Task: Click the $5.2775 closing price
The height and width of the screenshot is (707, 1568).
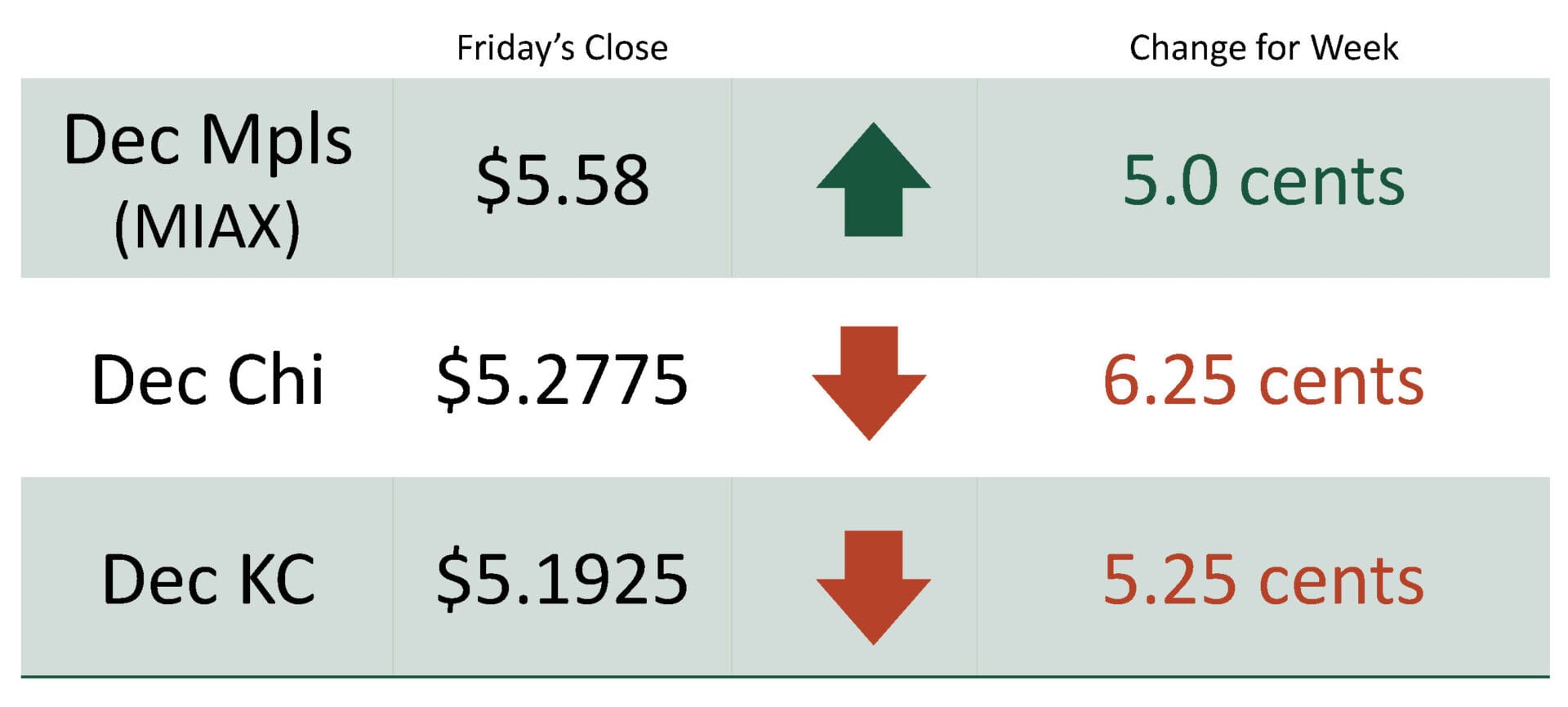Action: tap(563, 380)
